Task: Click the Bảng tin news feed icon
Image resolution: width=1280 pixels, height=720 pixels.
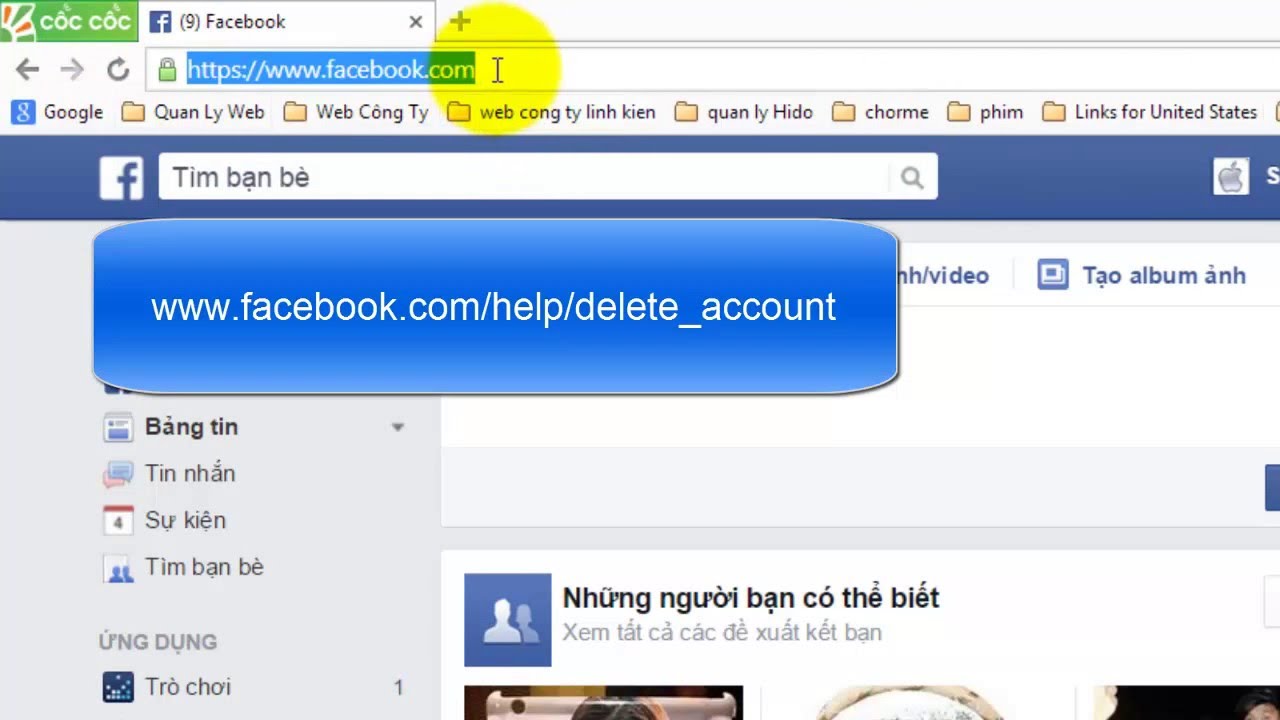Action: click(118, 428)
